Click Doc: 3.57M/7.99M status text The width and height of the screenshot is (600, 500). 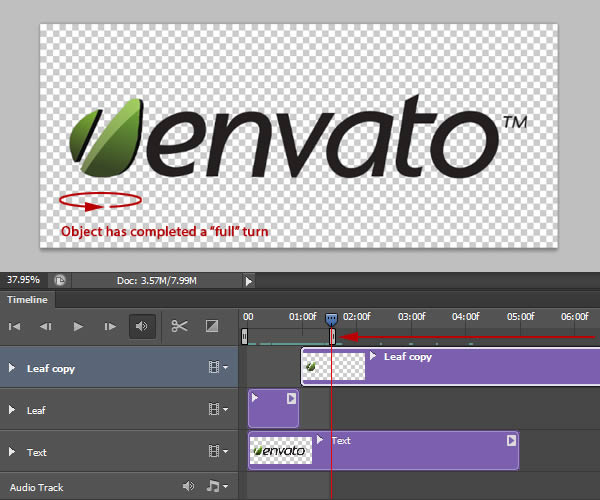tap(157, 281)
